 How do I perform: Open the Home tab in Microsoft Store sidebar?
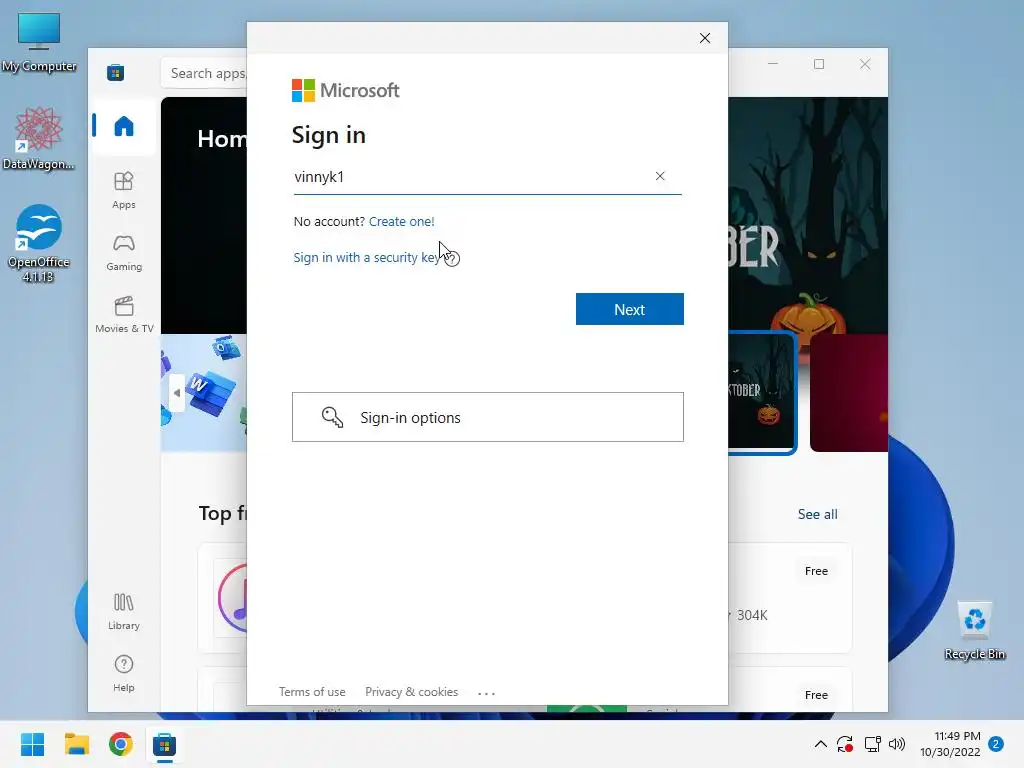point(123,126)
